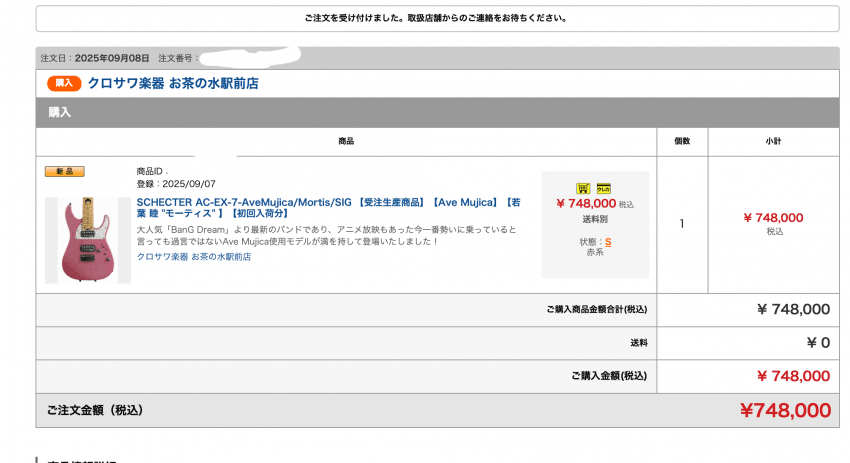Image resolution: width=850 pixels, height=463 pixels.
Task: Click the orange 購入 badge beside store name
Action: 64,83
